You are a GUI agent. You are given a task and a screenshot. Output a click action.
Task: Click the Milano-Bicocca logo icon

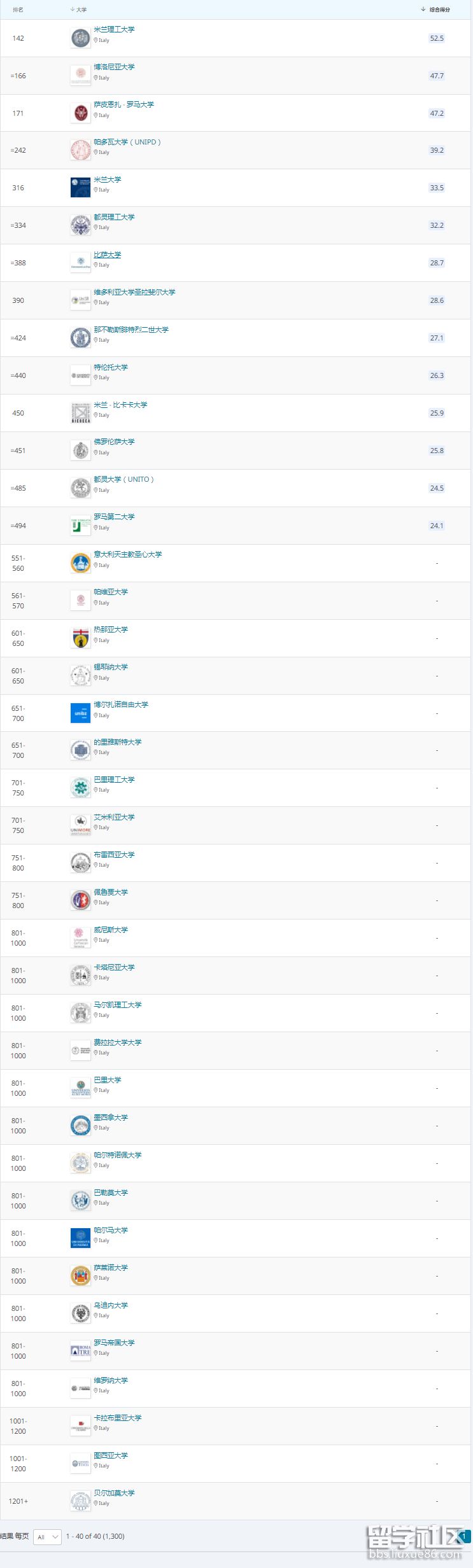click(x=80, y=413)
